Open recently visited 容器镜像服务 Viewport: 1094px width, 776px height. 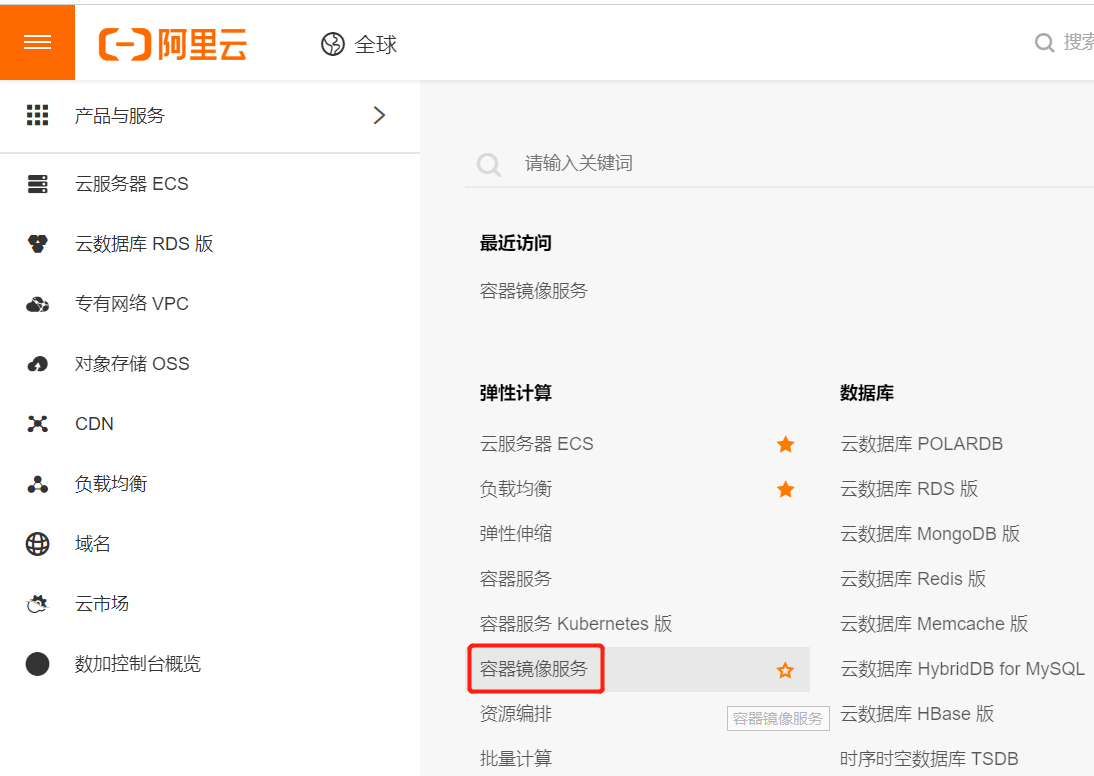pos(534,290)
